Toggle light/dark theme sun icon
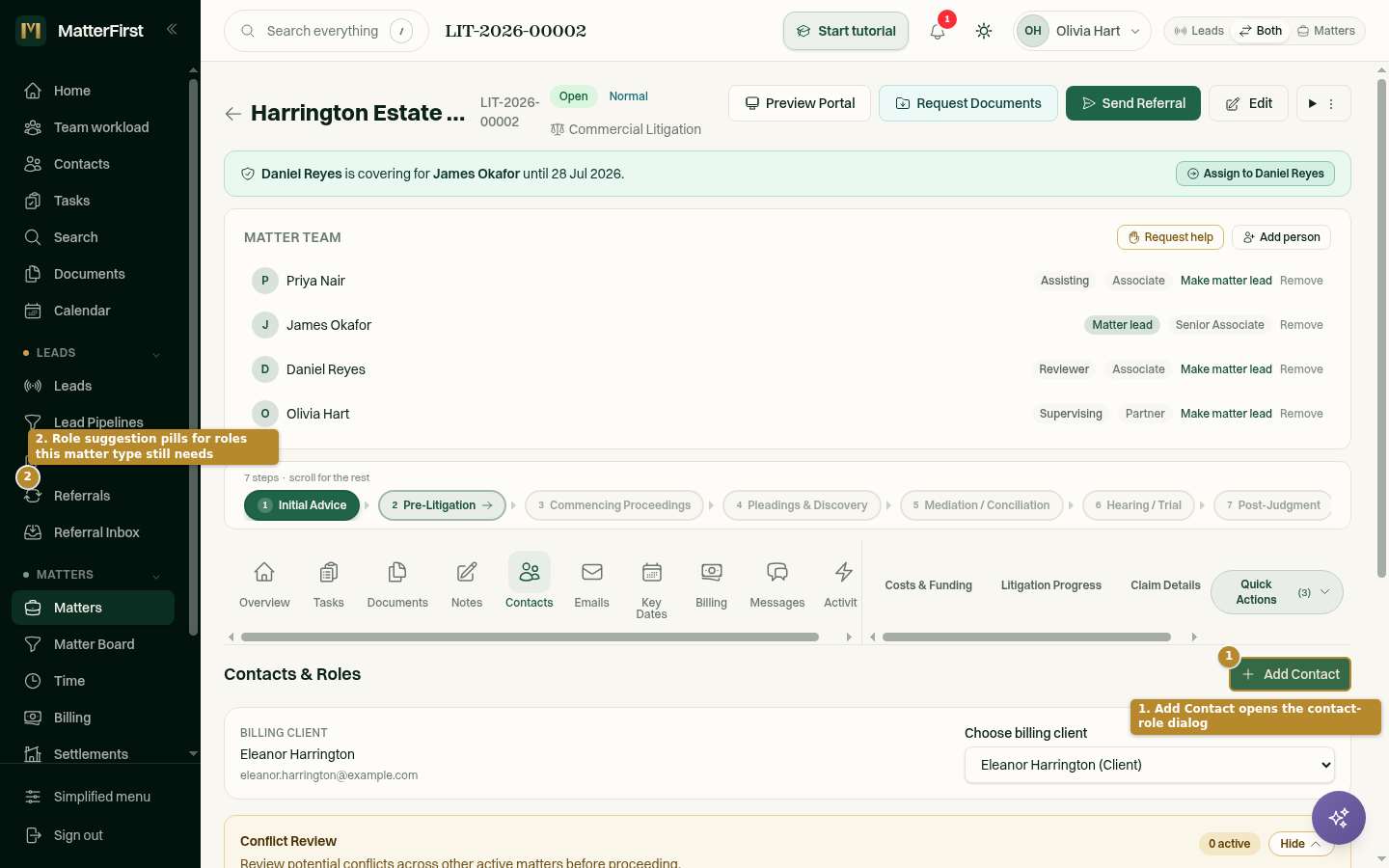The height and width of the screenshot is (868, 1389). (x=984, y=31)
